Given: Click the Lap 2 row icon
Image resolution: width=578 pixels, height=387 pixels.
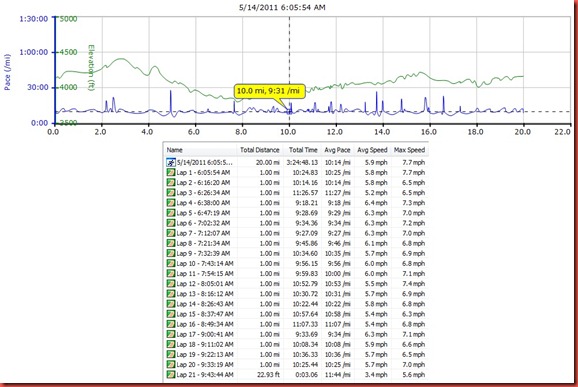Looking at the screenshot, I should tap(171, 182).
